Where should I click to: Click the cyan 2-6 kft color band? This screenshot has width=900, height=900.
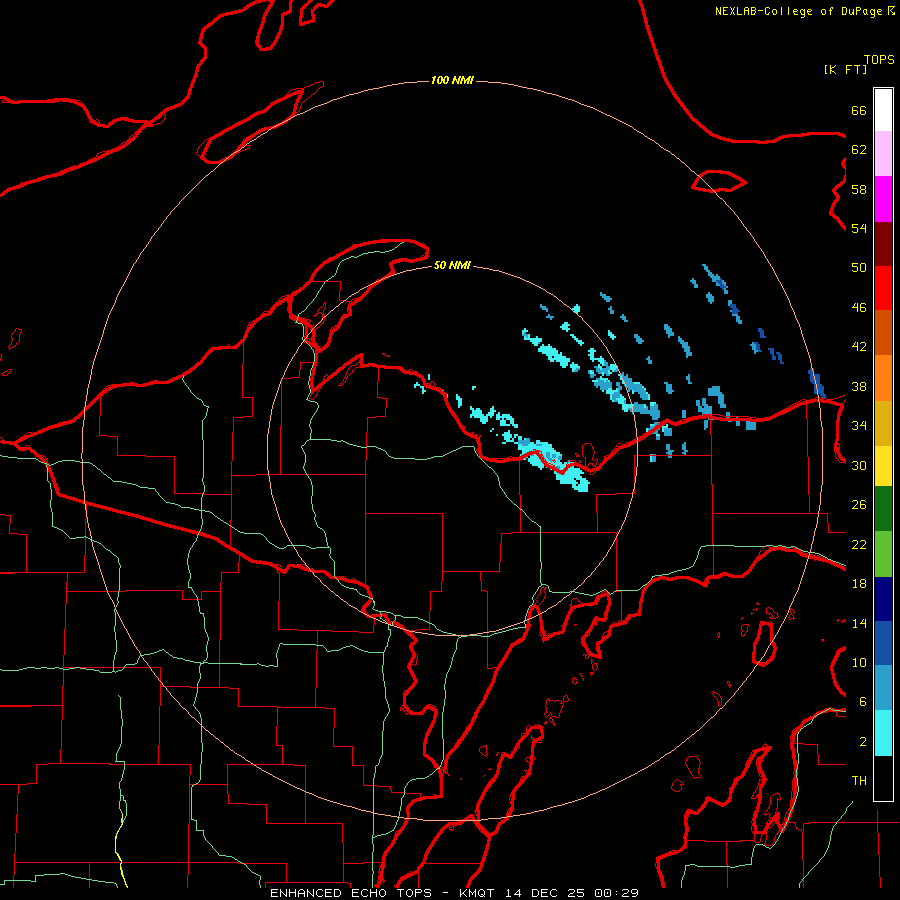coord(883,733)
